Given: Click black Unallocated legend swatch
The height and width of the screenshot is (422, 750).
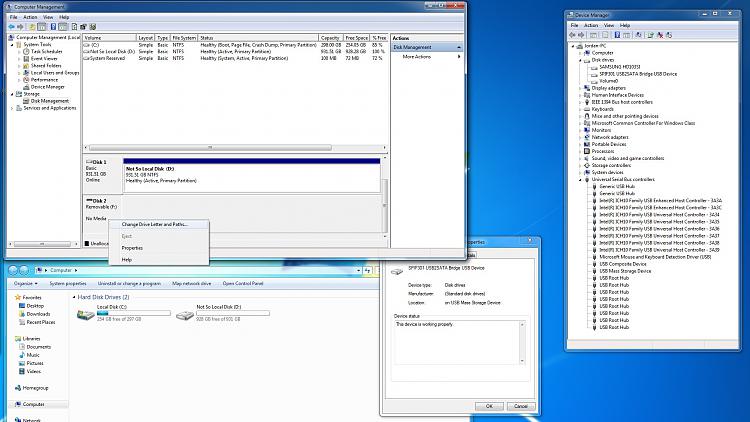Looking at the screenshot, I should point(87,244).
